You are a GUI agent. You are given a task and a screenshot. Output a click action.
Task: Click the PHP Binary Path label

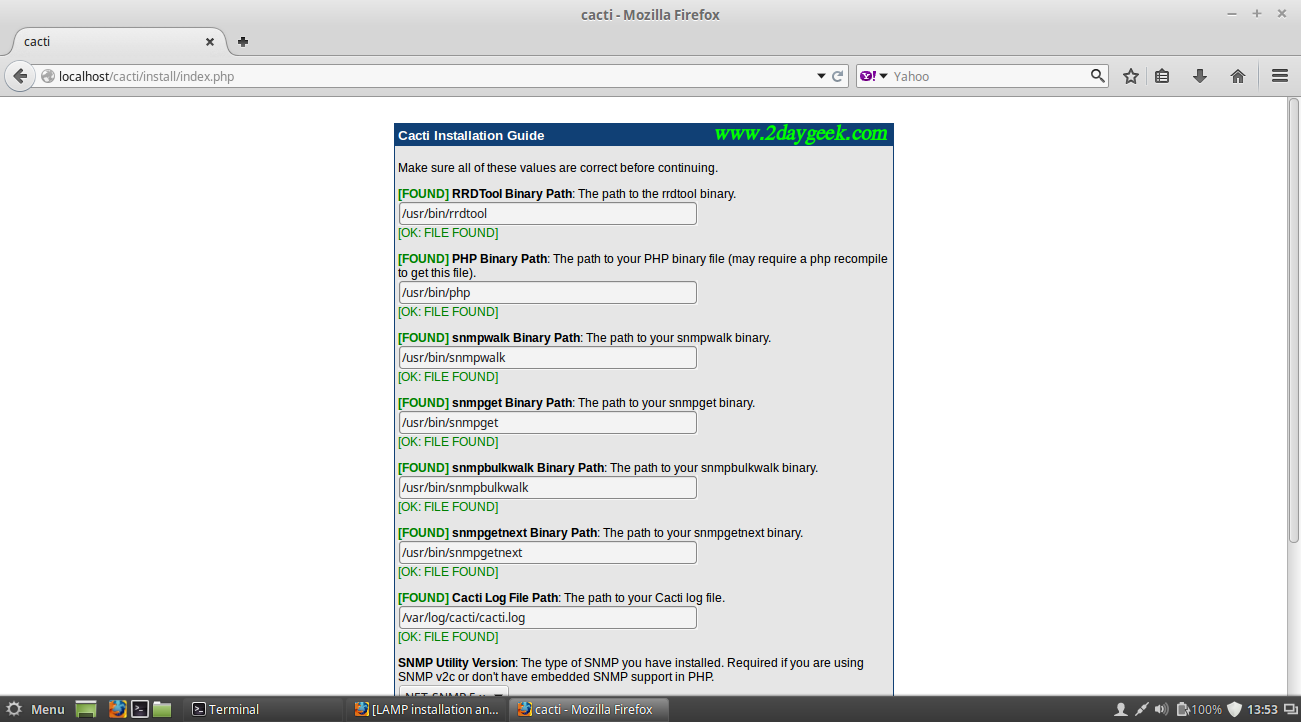(499, 259)
